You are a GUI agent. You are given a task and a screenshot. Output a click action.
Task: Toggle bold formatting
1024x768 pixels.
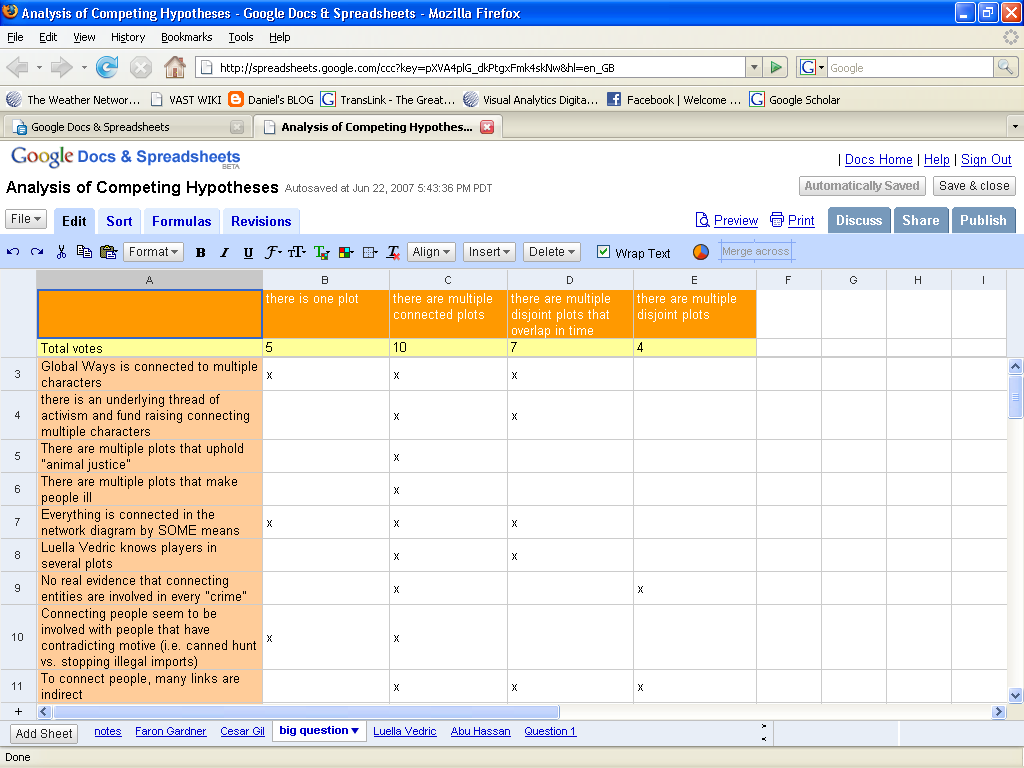pyautogui.click(x=200, y=253)
